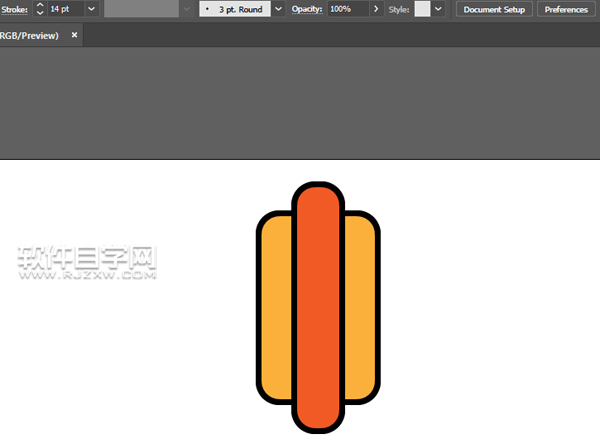600x439 pixels.
Task: Open the stroke weight dropdown arrow
Action: [x=91, y=9]
